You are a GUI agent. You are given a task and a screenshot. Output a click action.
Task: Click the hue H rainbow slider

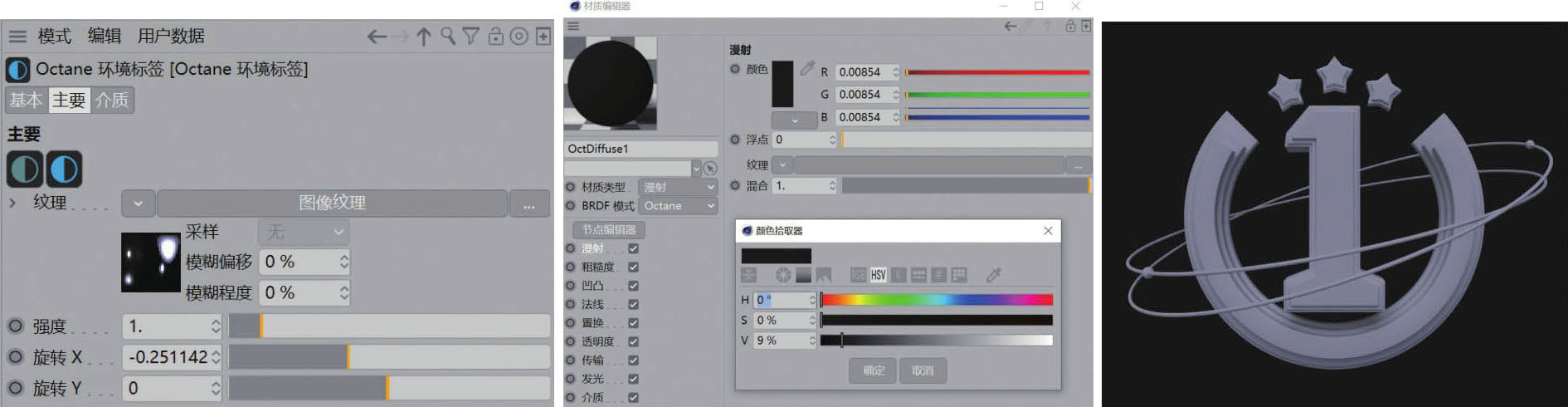coord(936,300)
